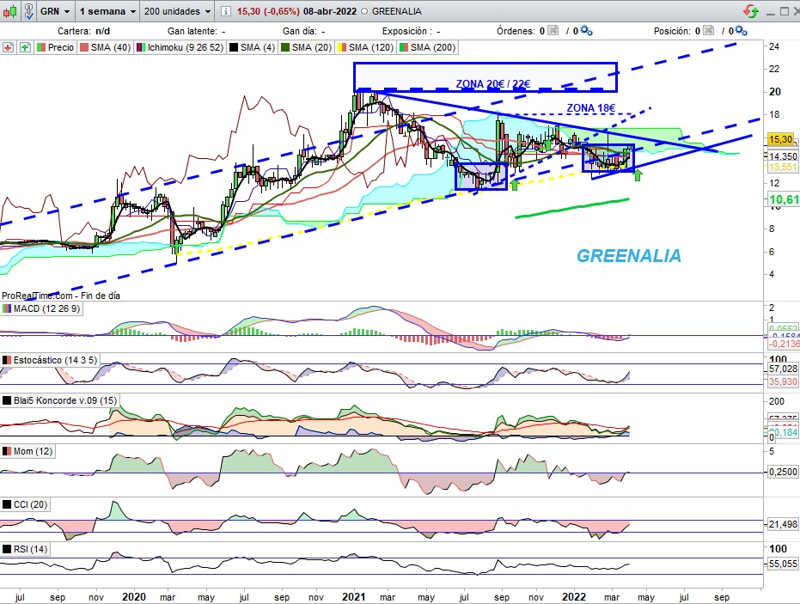Open the SMA (40) indicator label

pyautogui.click(x=105, y=47)
